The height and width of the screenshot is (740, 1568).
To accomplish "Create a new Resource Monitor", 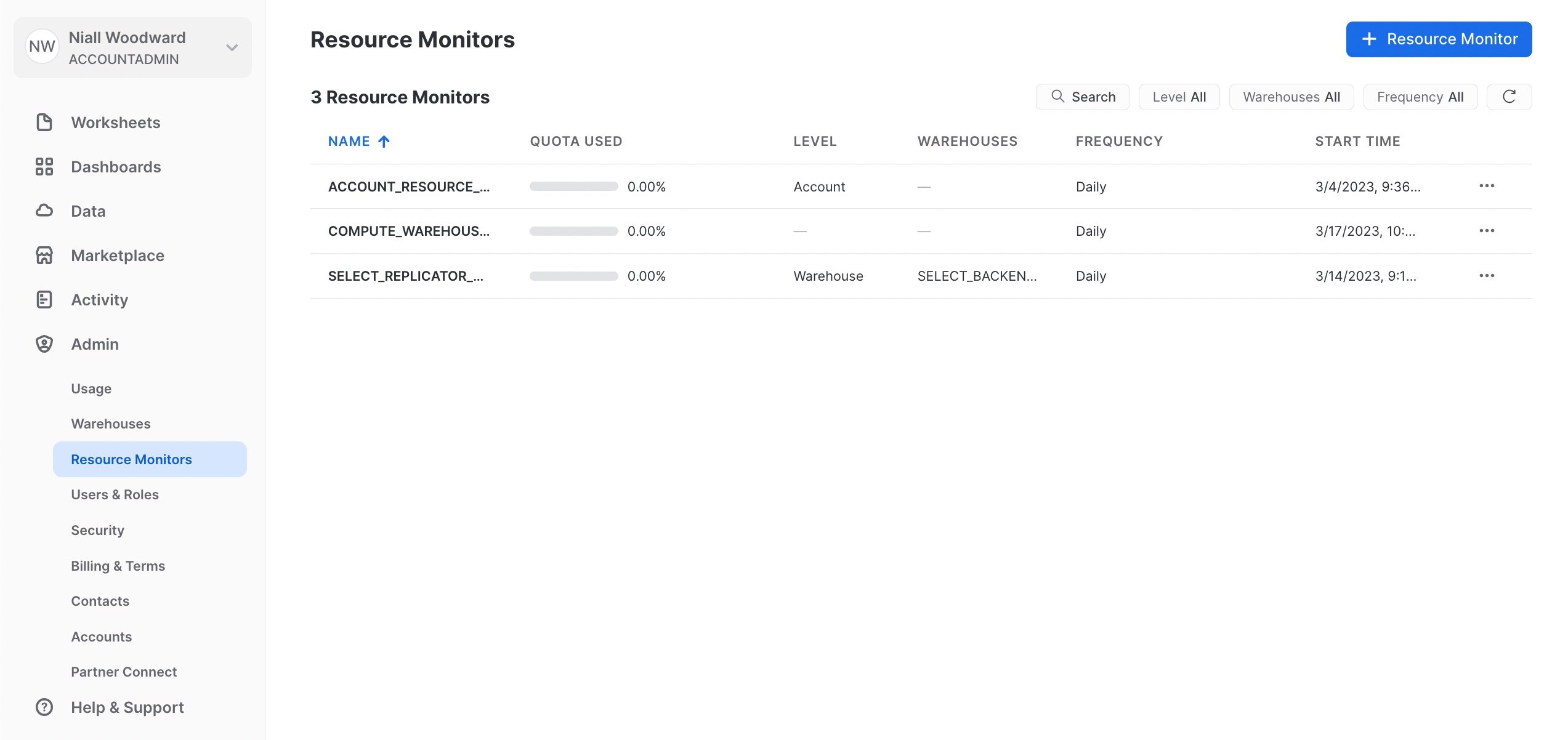I will click(x=1439, y=39).
